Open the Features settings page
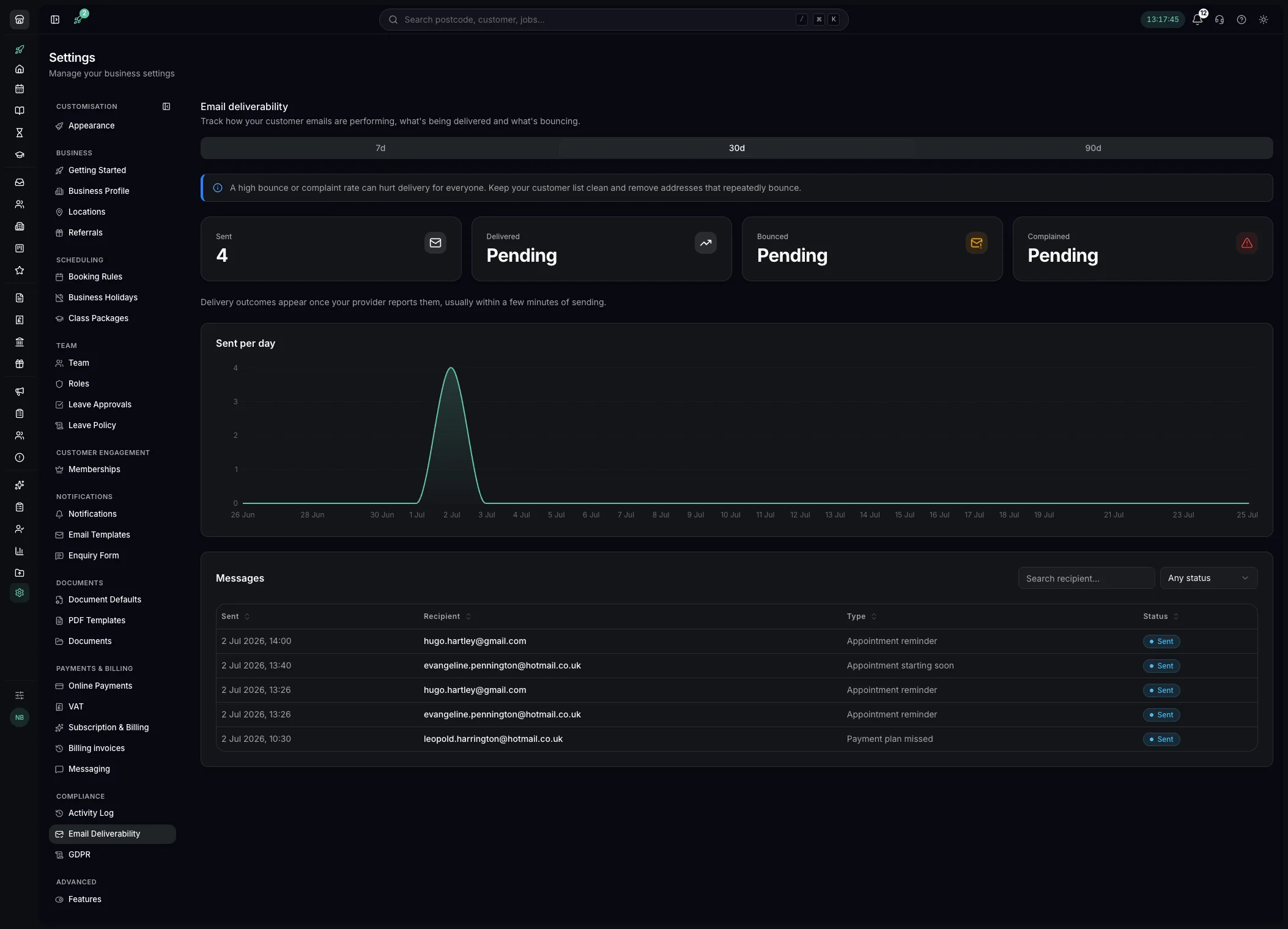This screenshot has width=1288, height=929. click(113, 899)
